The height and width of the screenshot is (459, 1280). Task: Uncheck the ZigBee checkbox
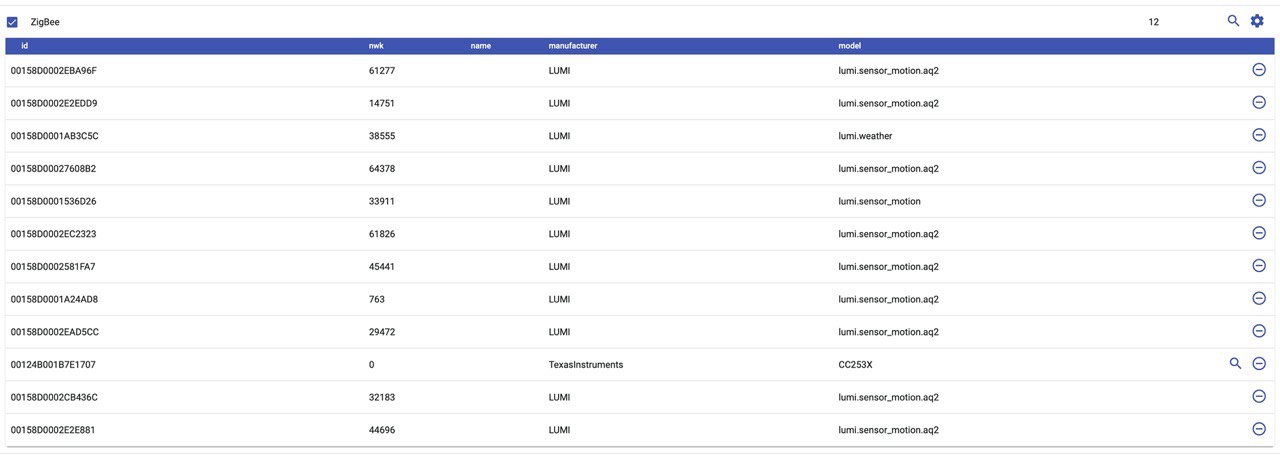point(12,22)
